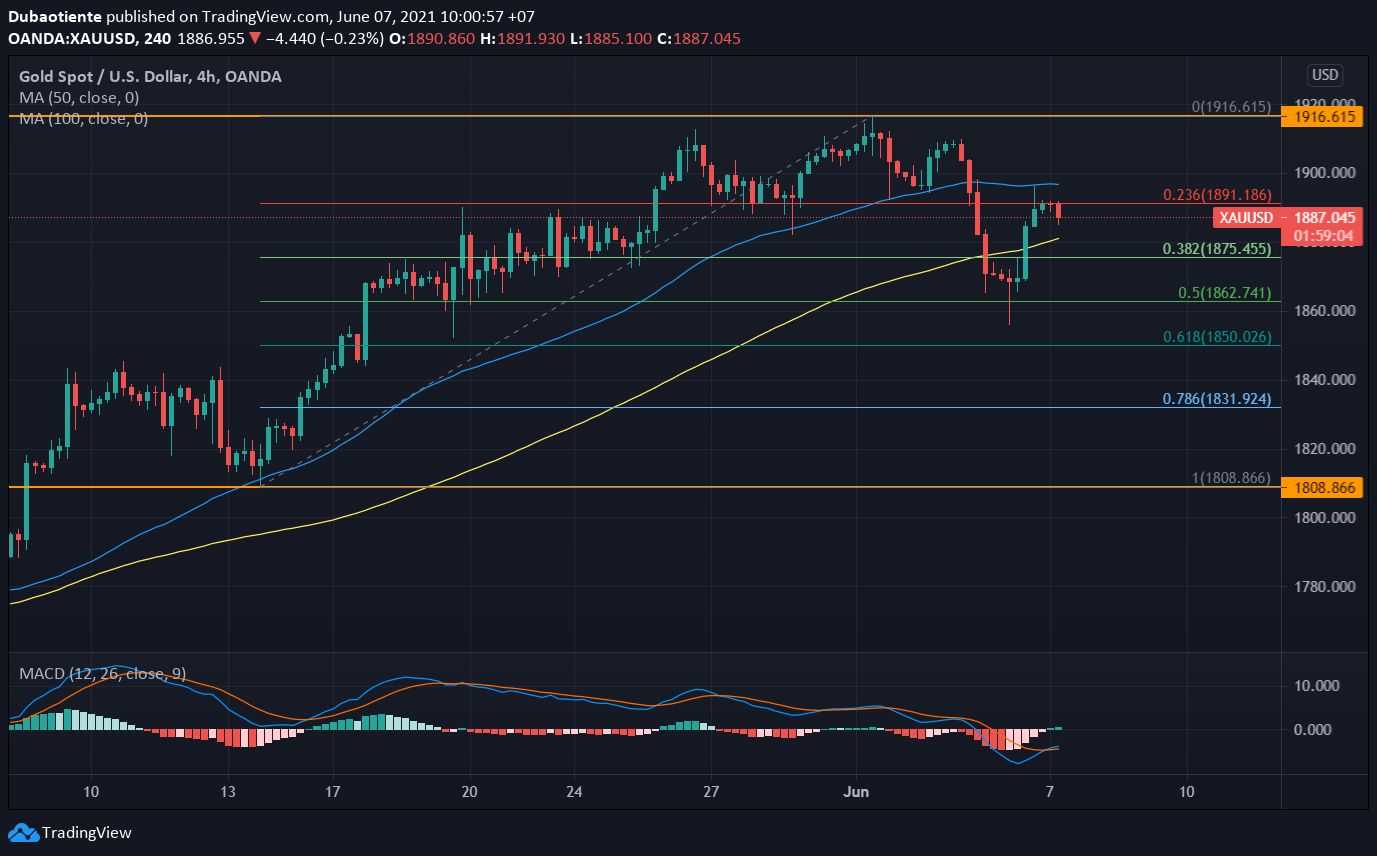Select the MACD (12, 26, close, 9) legend

[x=102, y=674]
